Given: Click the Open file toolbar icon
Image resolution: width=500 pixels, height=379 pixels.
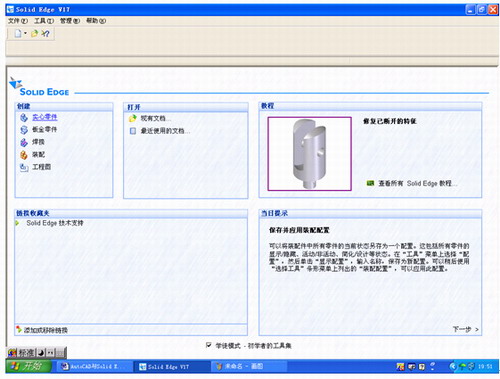Looking at the screenshot, I should [34, 33].
